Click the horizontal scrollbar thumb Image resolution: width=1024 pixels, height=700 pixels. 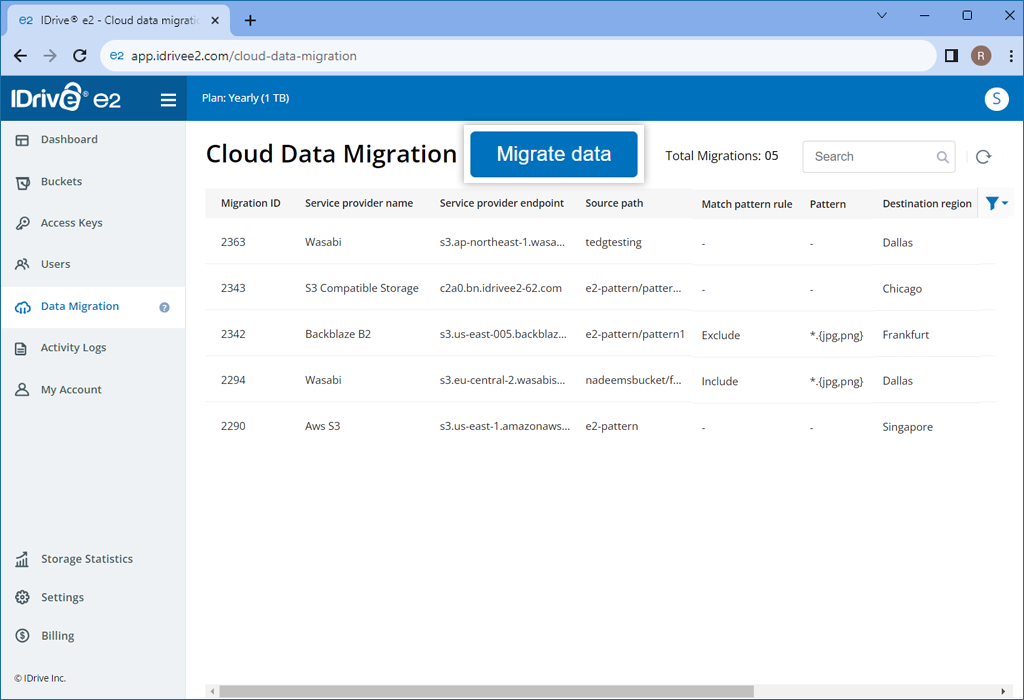[487, 691]
